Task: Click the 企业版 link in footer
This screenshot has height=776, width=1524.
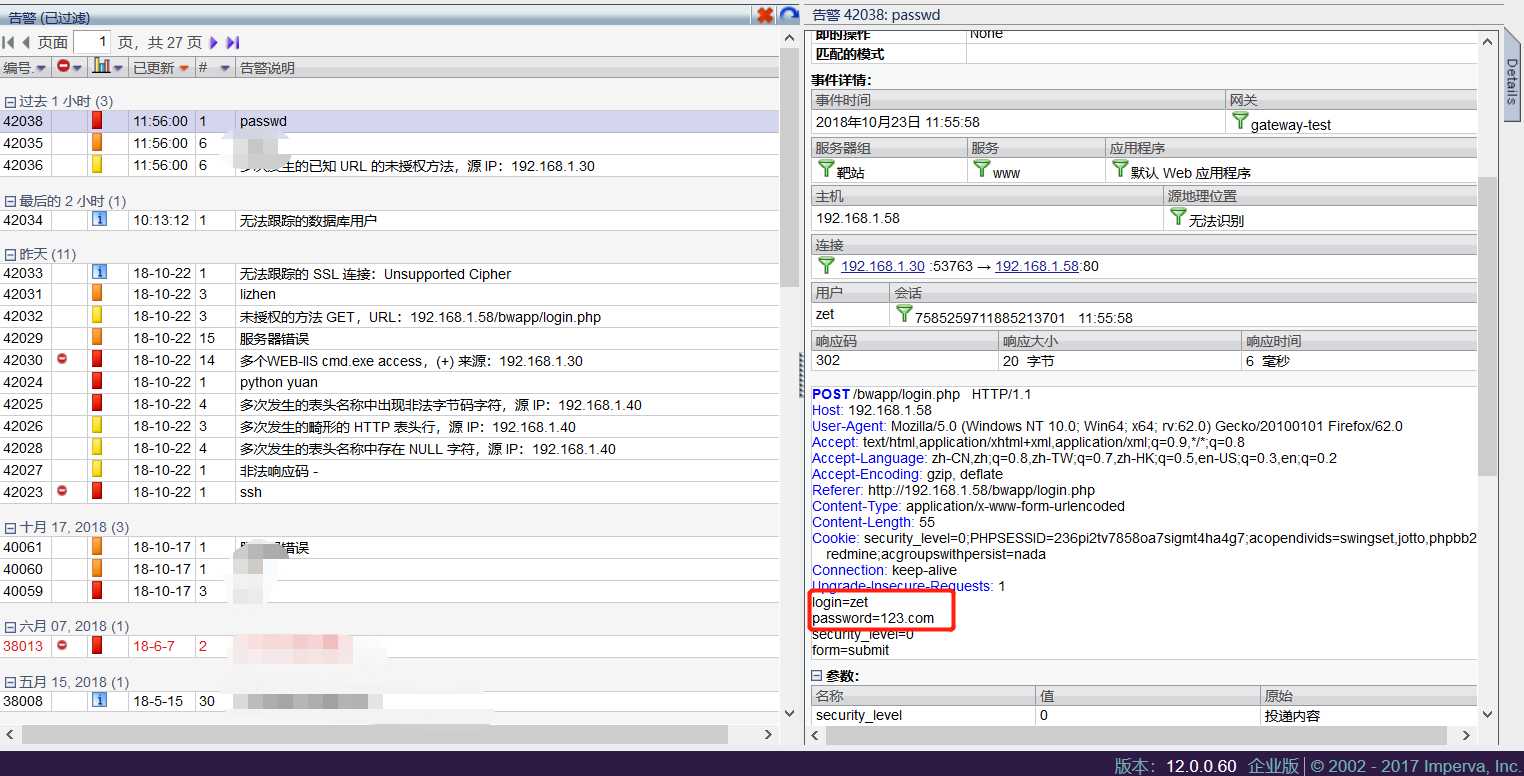Action: tap(1273, 766)
